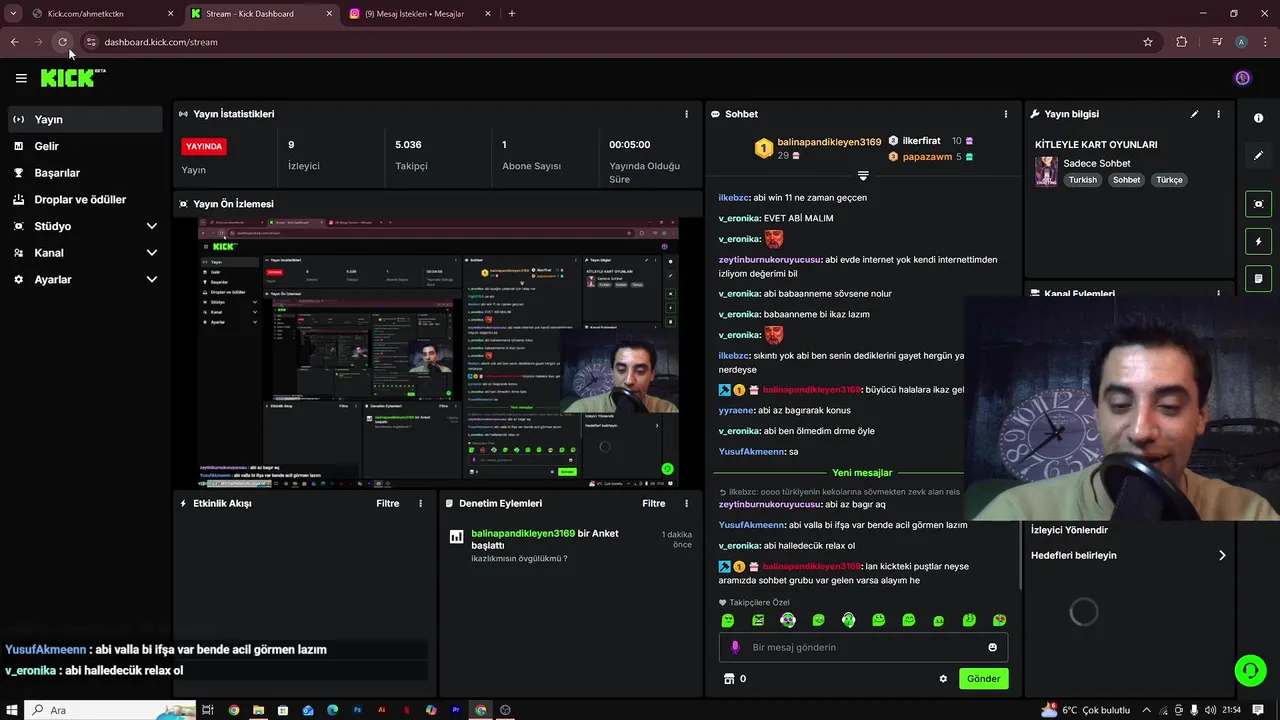Open Yayın İstatistikleri panel three-dot menu
Viewport: 1280px width, 720px height.
click(686, 114)
